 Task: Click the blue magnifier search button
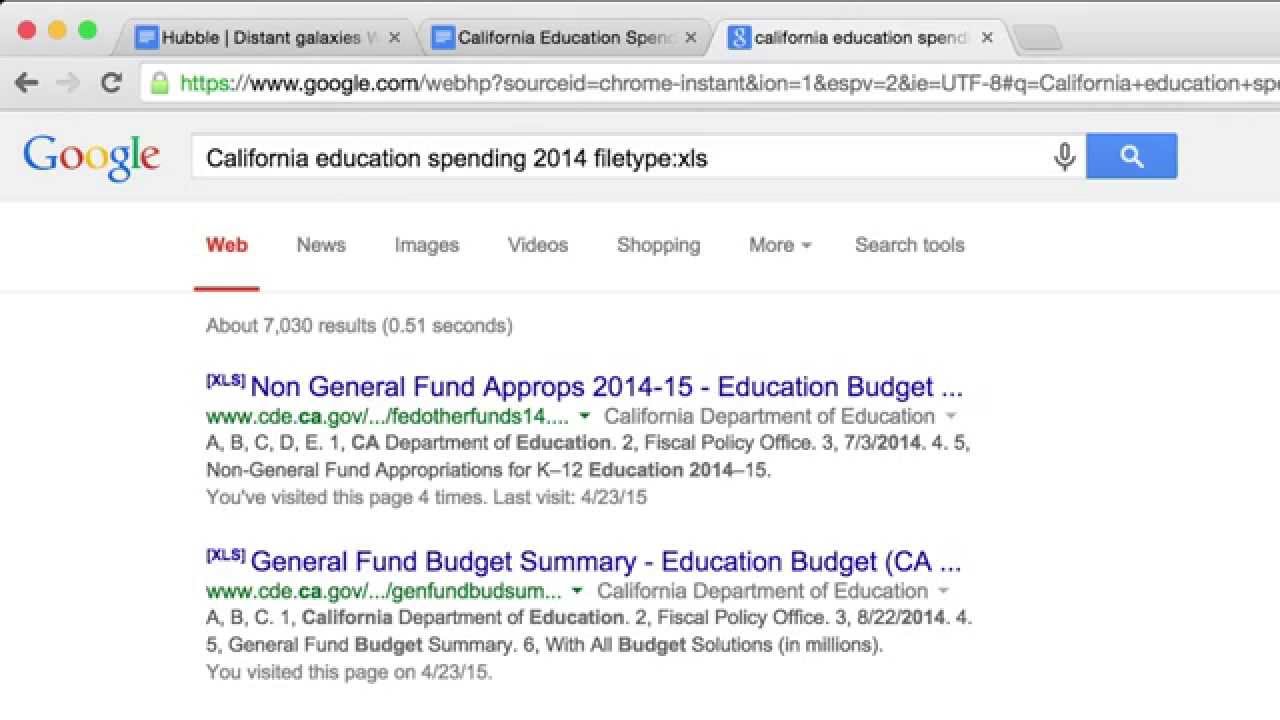point(1131,157)
